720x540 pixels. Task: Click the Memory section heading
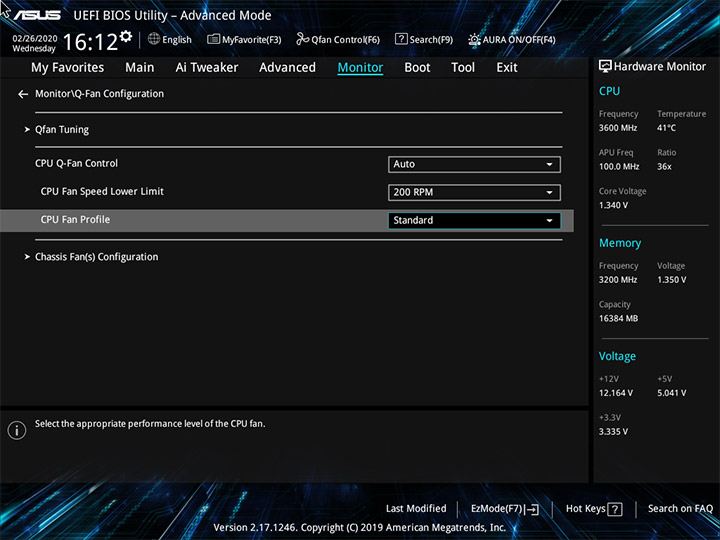620,243
